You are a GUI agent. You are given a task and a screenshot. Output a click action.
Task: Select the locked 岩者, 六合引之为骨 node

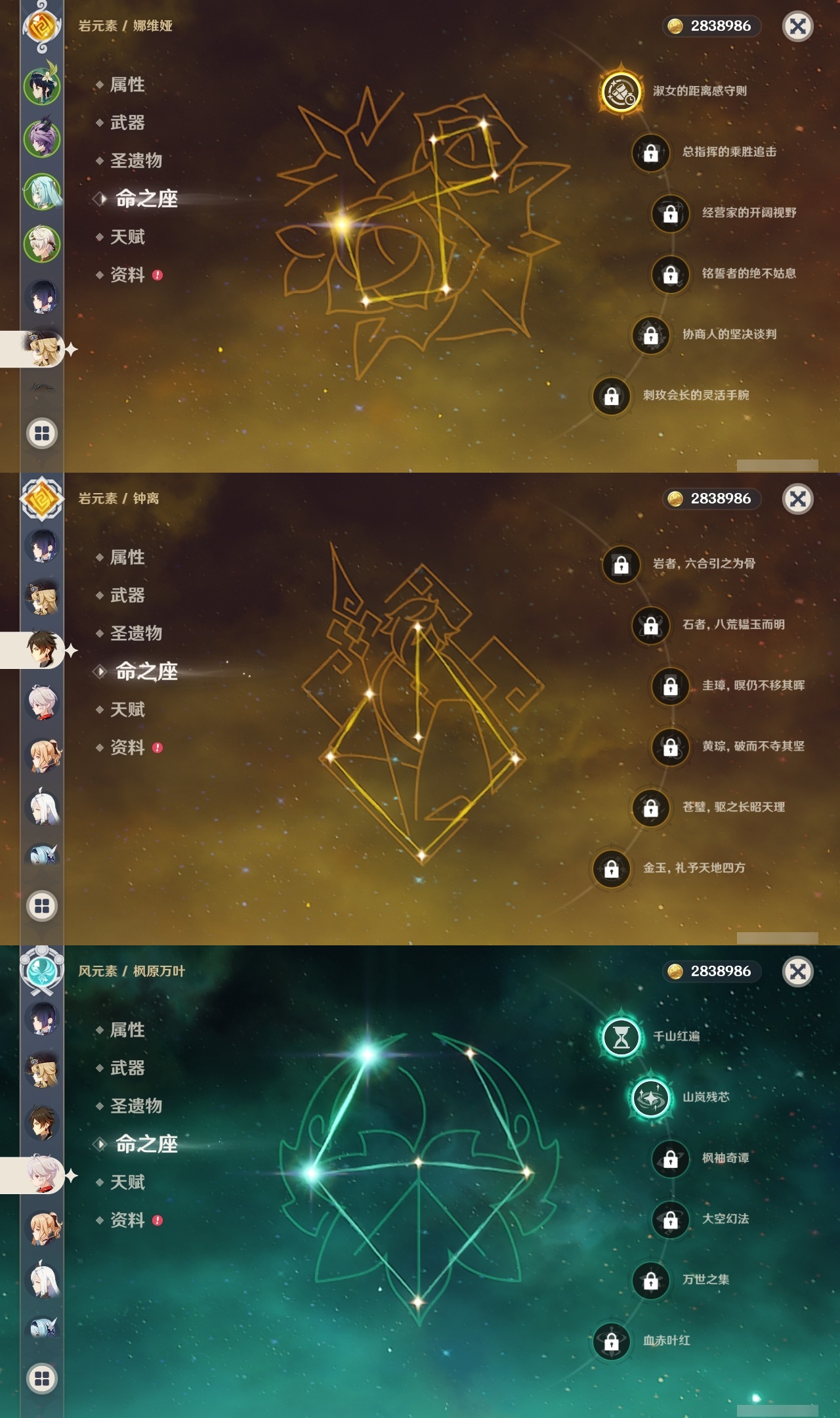tap(621, 564)
